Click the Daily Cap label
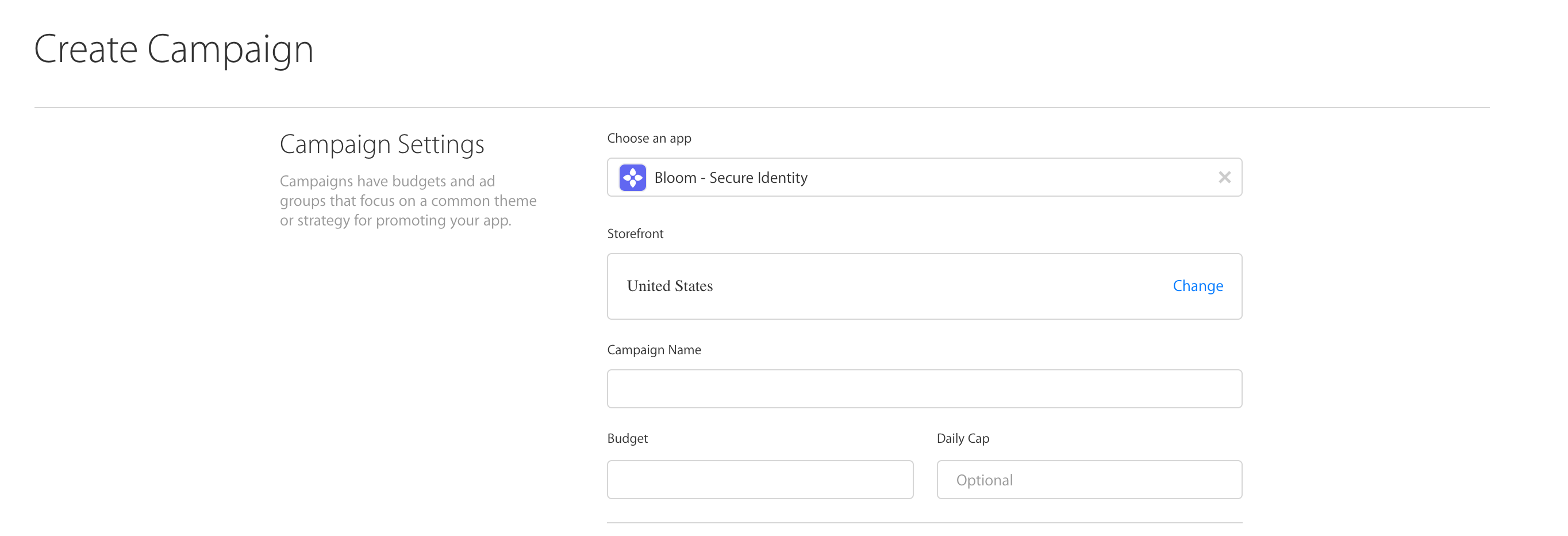Screen dimensions: 1568x536 click(962, 439)
